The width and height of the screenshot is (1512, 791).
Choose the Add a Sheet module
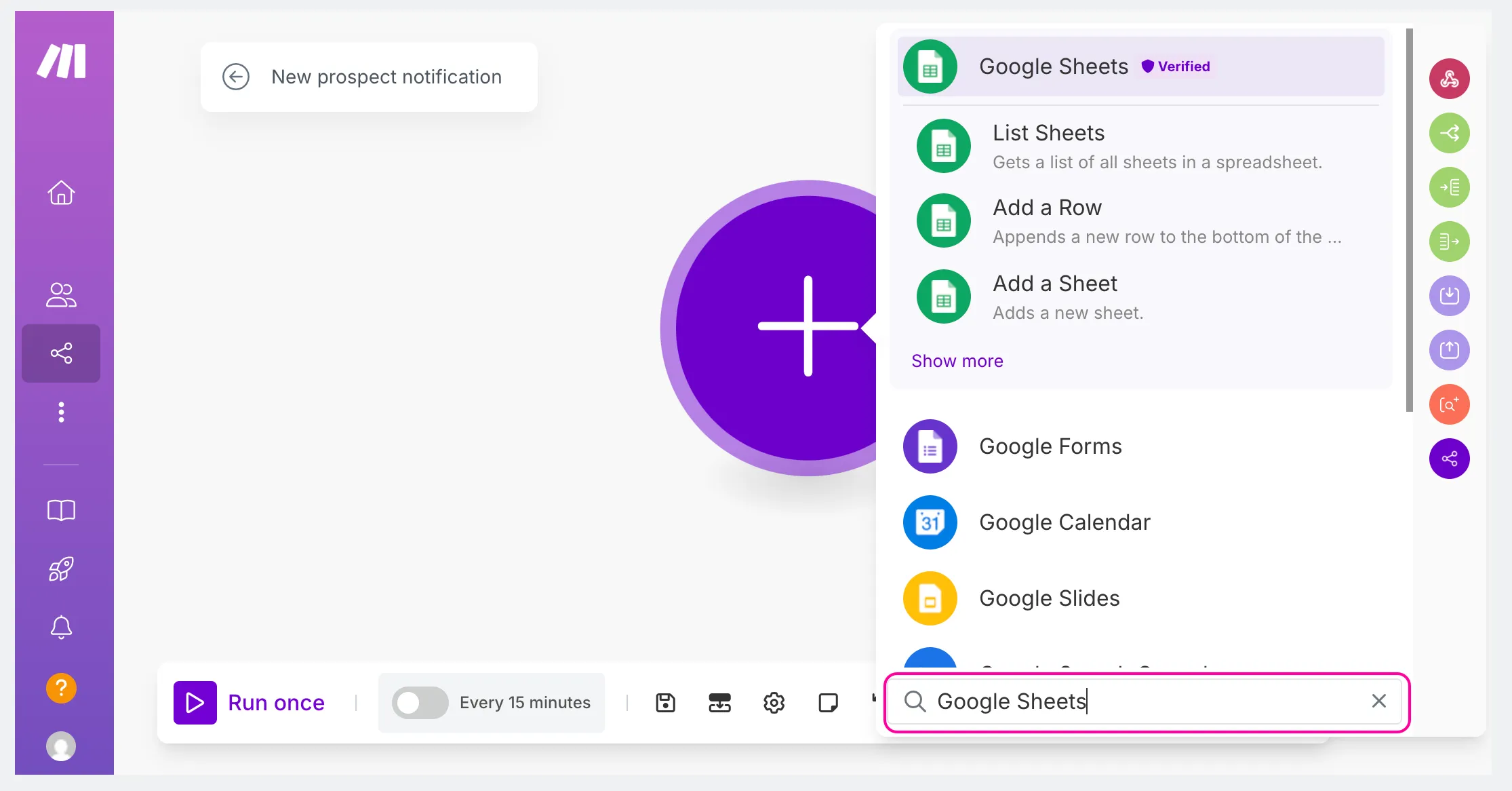[x=1141, y=297]
